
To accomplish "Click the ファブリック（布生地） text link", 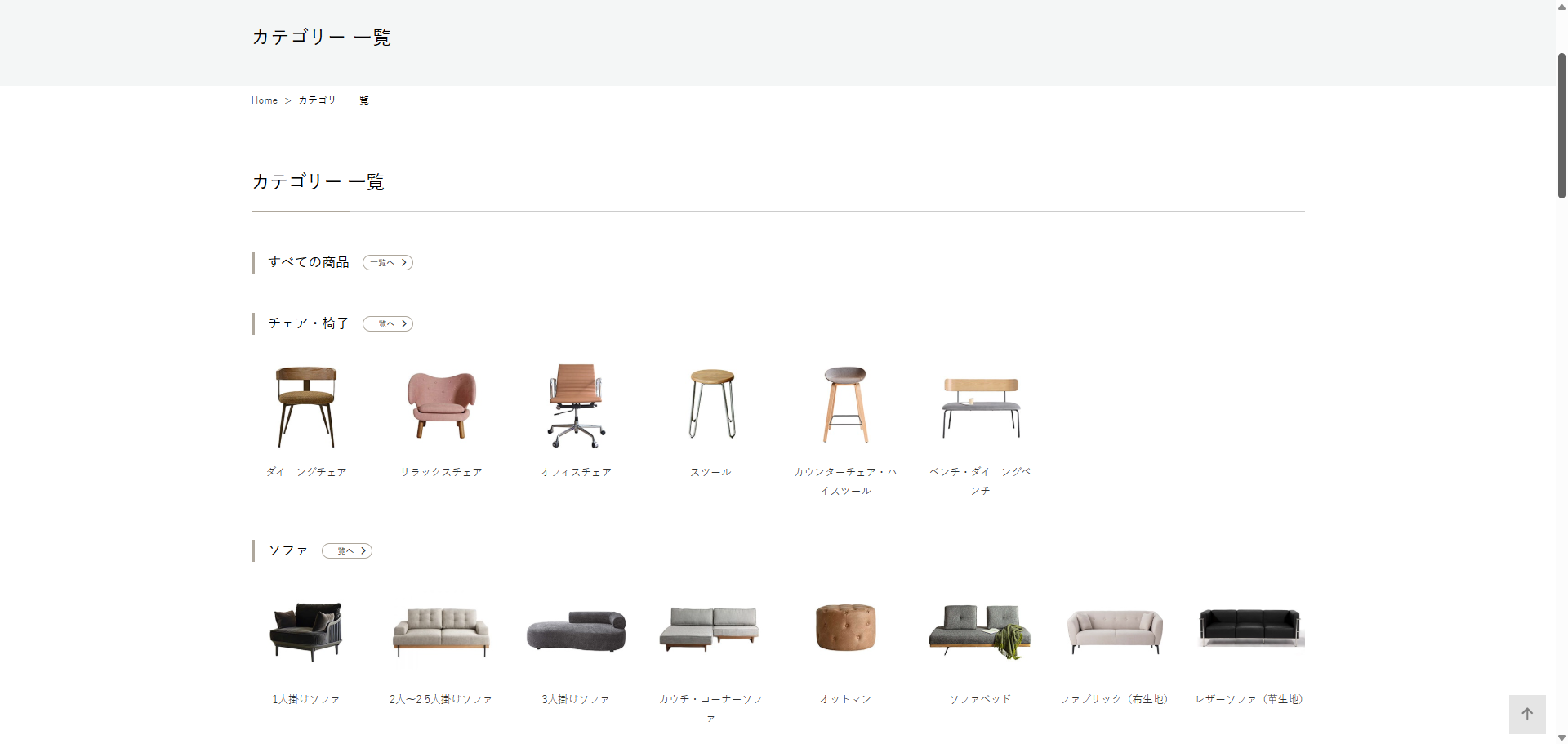I will [x=1115, y=699].
